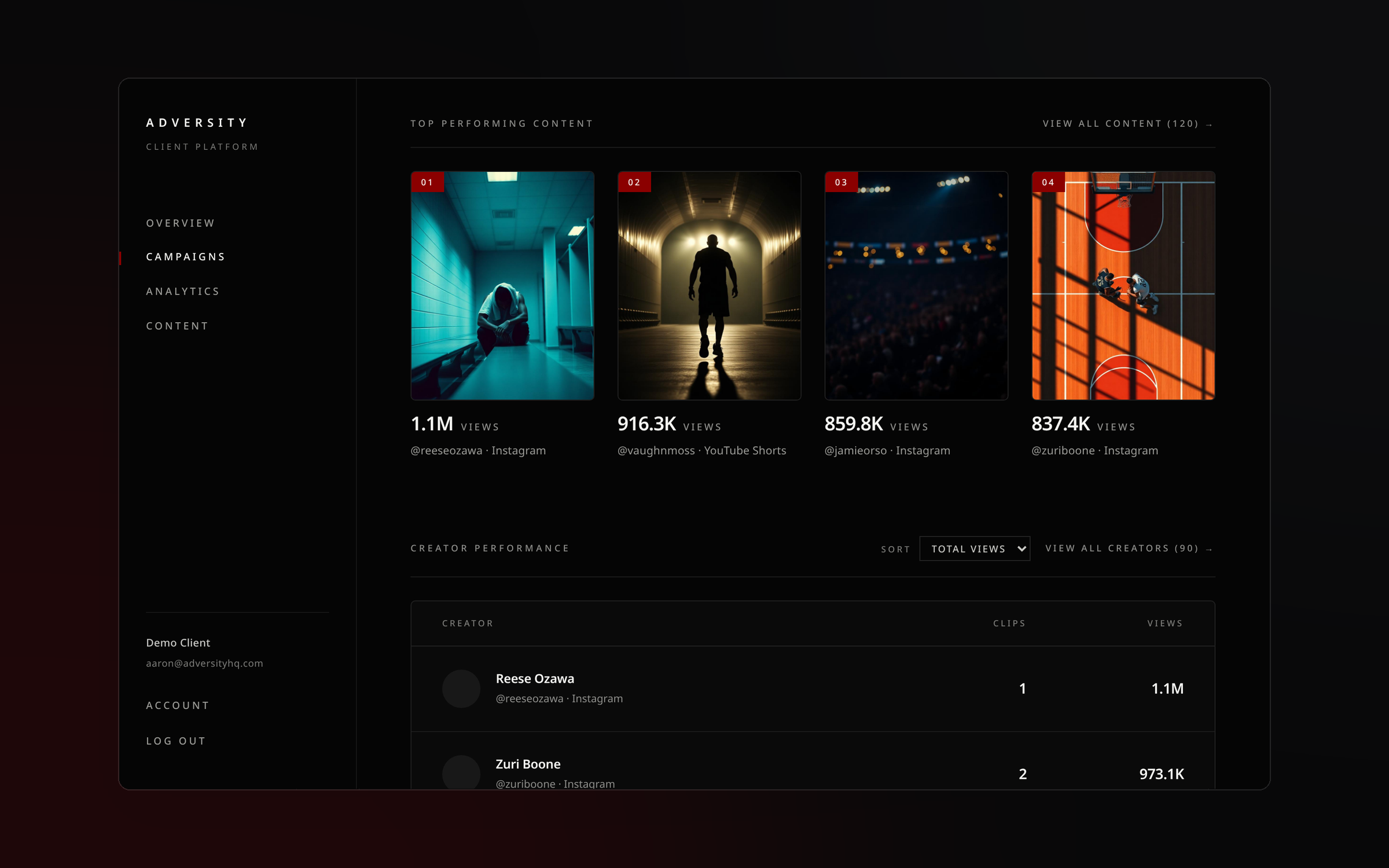
Task: Select Campaigns in the sidebar
Action: click(x=185, y=256)
